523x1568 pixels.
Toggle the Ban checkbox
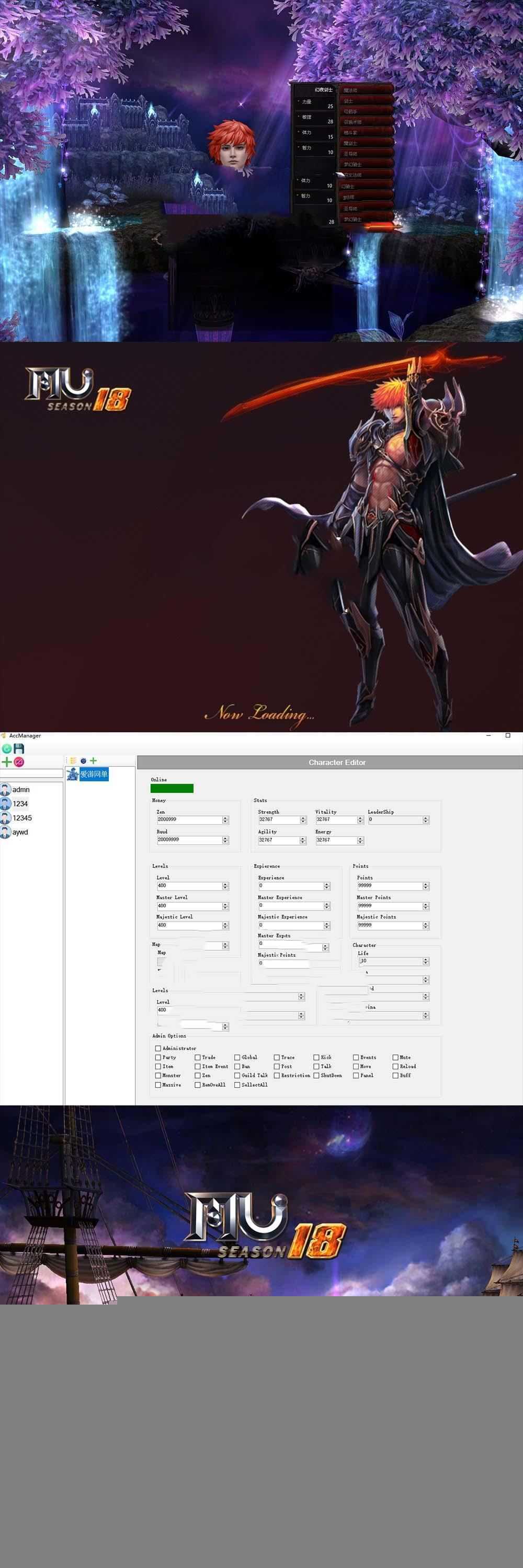coord(237,1066)
